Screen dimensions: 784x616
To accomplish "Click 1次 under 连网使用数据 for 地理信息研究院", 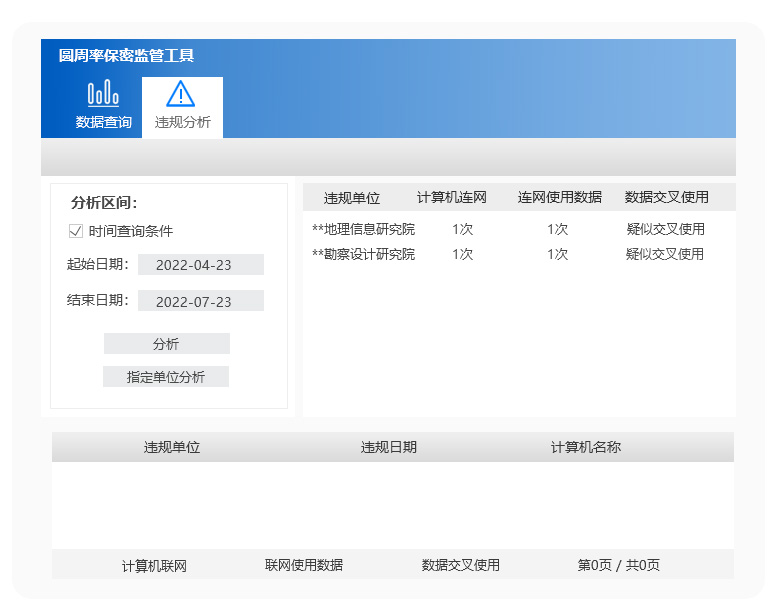I will (558, 230).
